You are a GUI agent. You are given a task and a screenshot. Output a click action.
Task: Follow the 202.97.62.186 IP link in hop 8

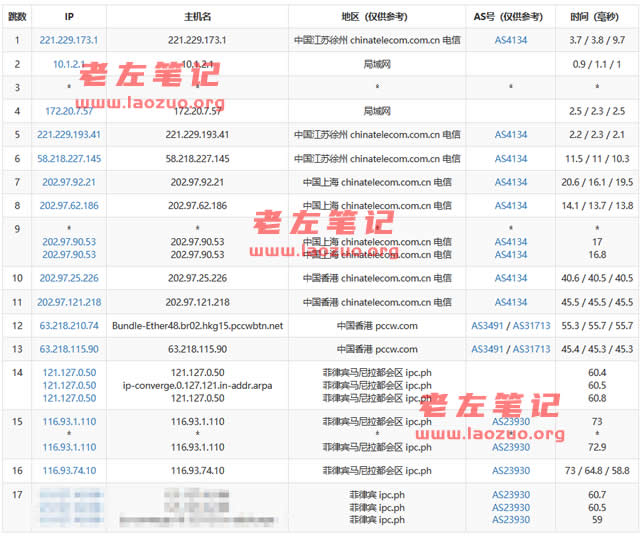69,206
